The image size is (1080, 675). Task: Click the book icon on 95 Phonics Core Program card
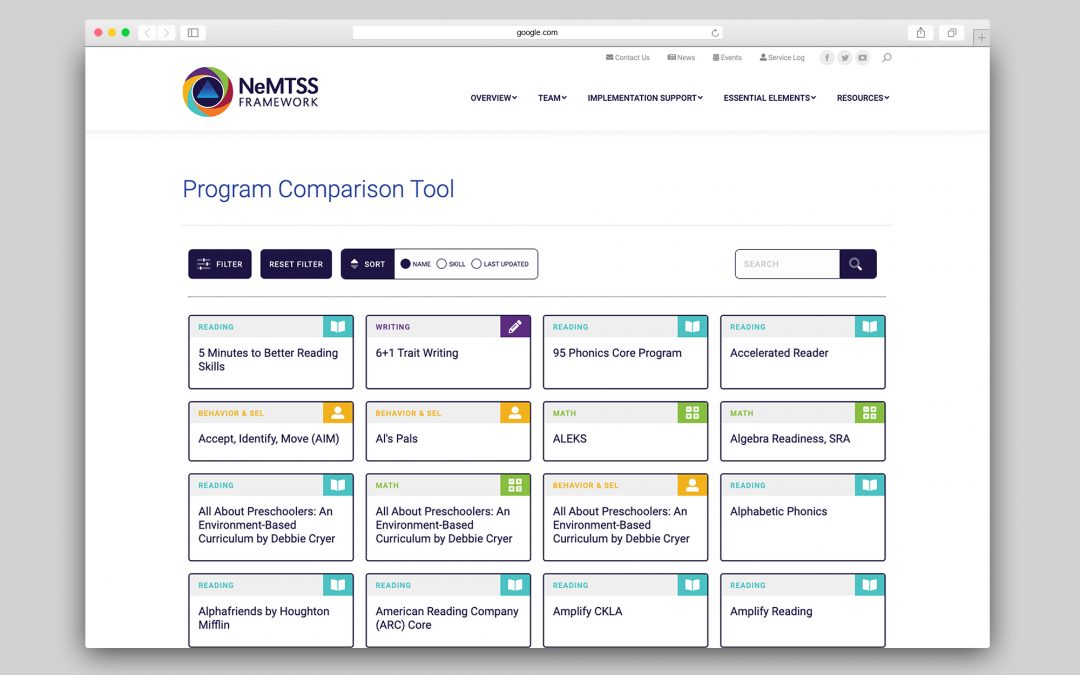(692, 326)
